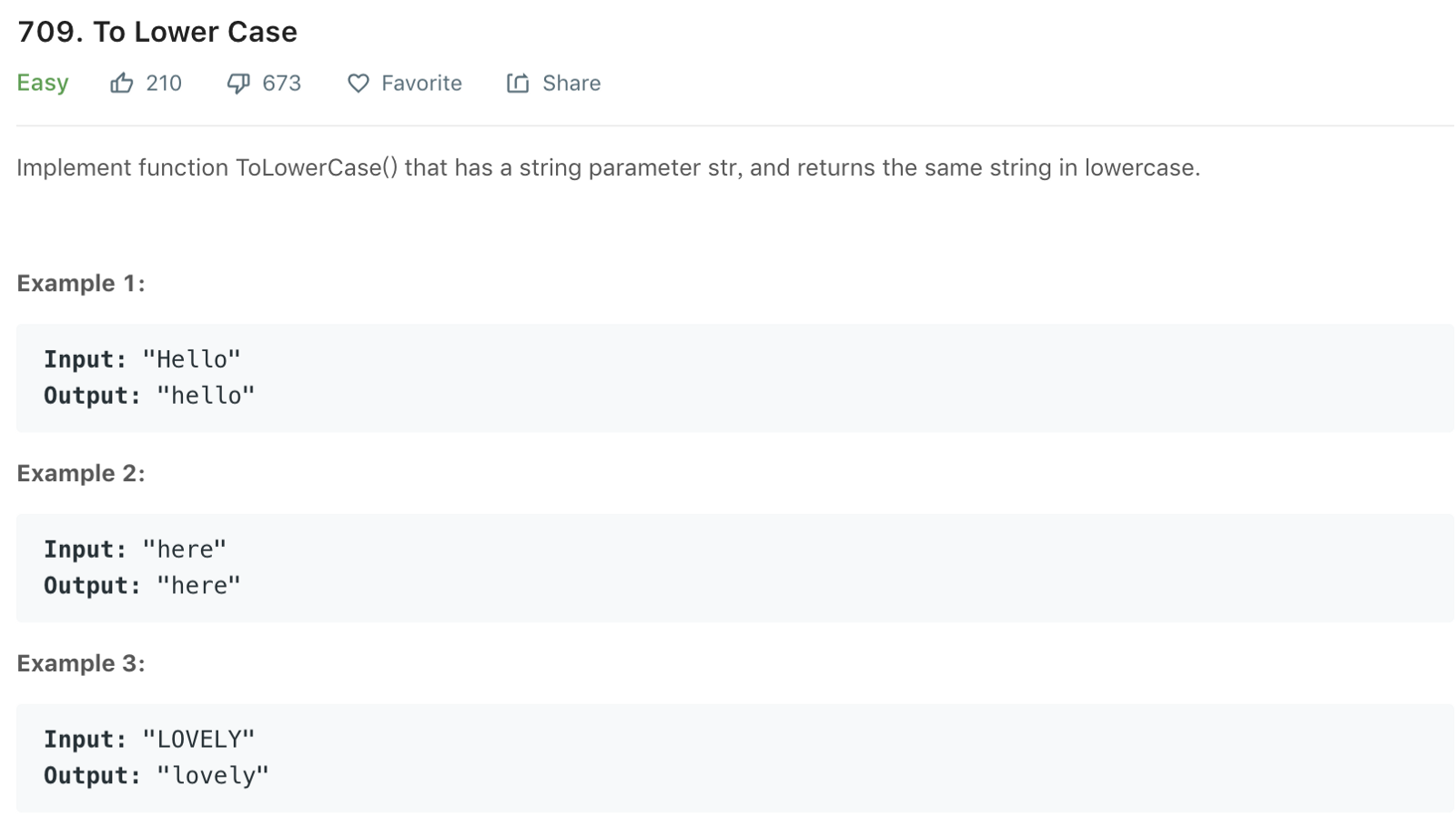This screenshot has height=827, width=1456.
Task: Click the Example 1 heading
Action: coord(81,284)
